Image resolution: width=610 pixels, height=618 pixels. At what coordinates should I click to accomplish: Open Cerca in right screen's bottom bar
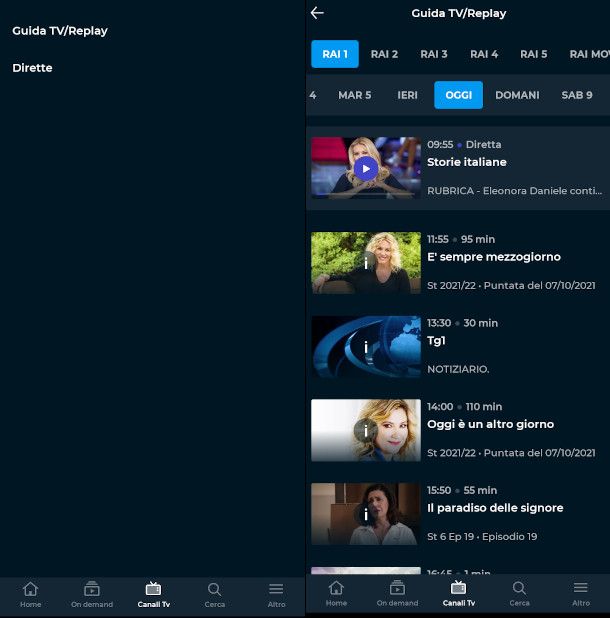[519, 594]
